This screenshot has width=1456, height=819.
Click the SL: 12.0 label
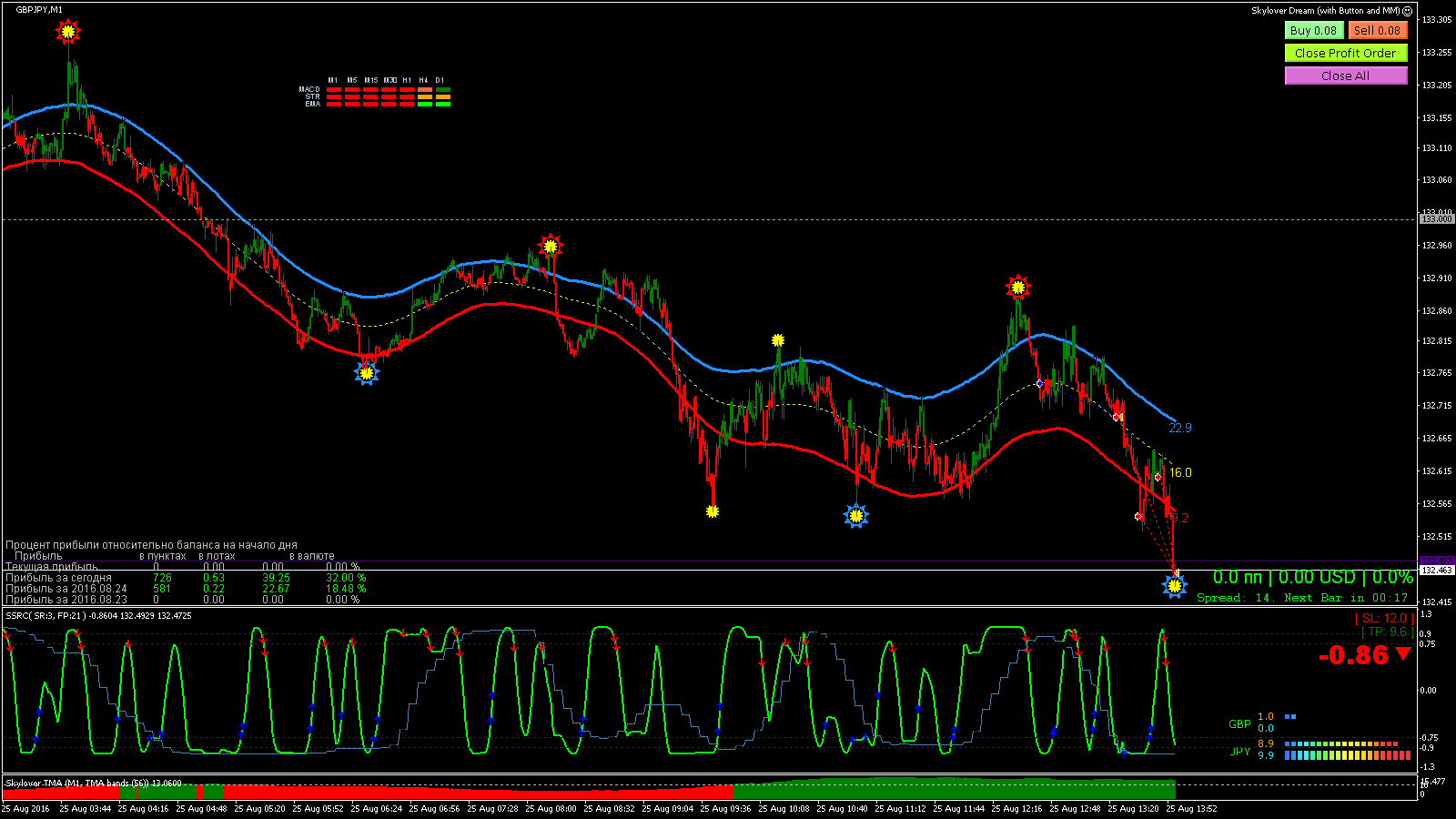pos(1383,618)
